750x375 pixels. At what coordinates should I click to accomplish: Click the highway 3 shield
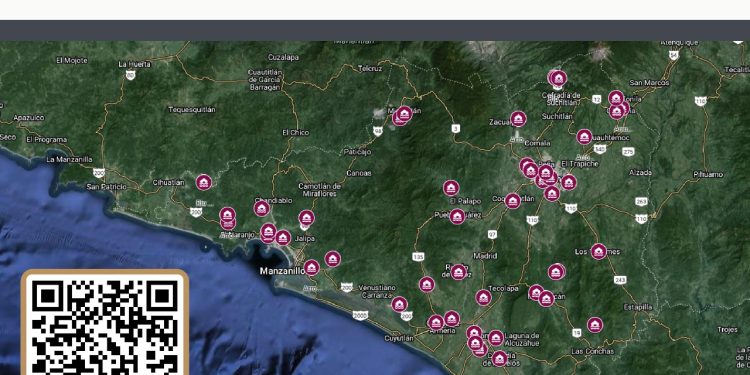pyautogui.click(x=456, y=128)
